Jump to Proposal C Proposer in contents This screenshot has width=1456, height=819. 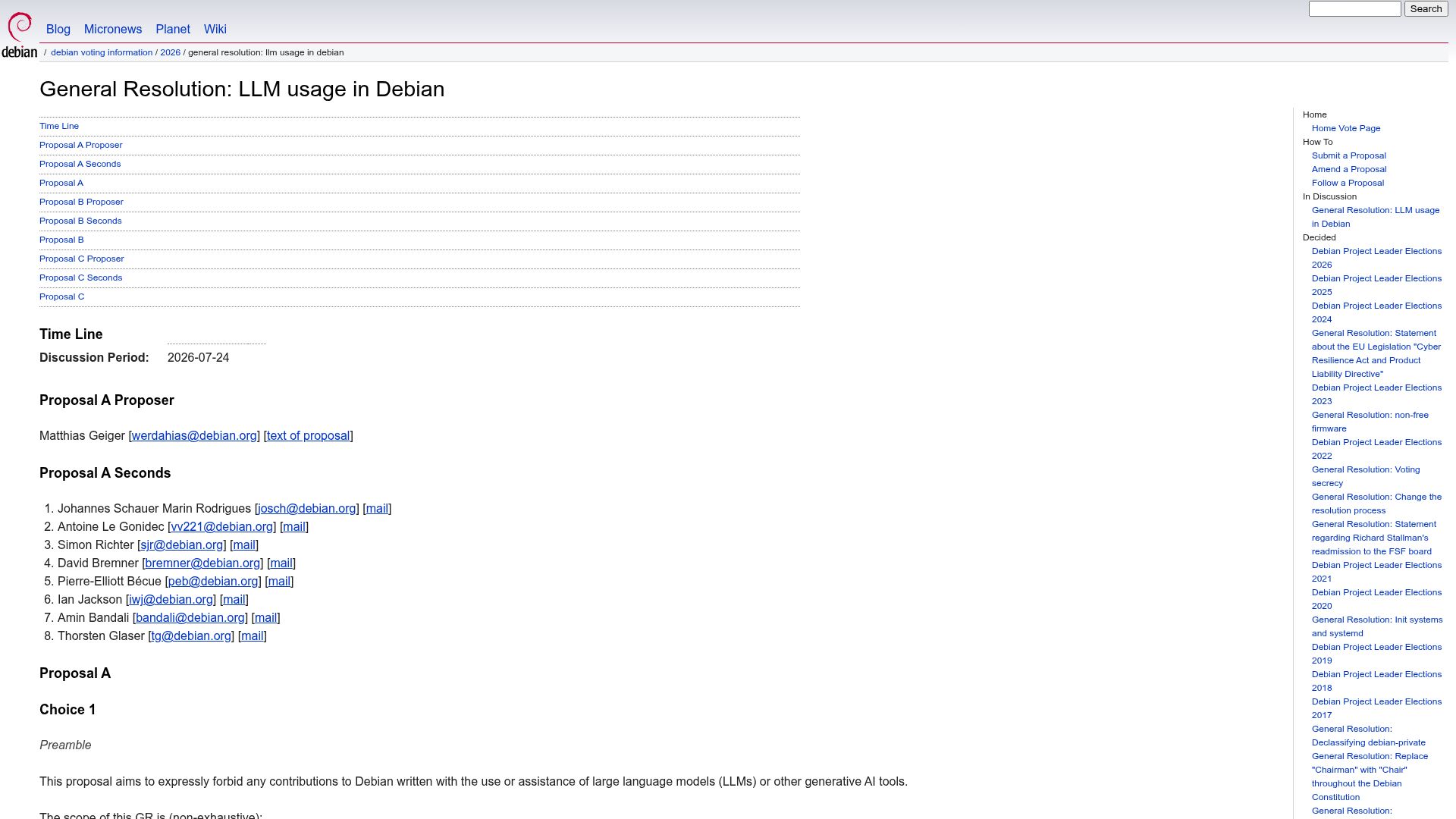(x=81, y=259)
